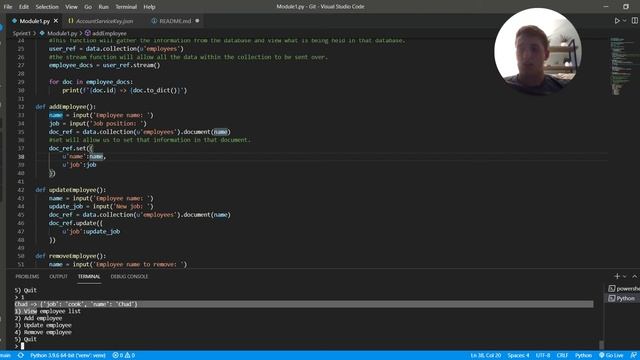
Task: Click the sync changes icon in status bar
Action: click(20, 356)
